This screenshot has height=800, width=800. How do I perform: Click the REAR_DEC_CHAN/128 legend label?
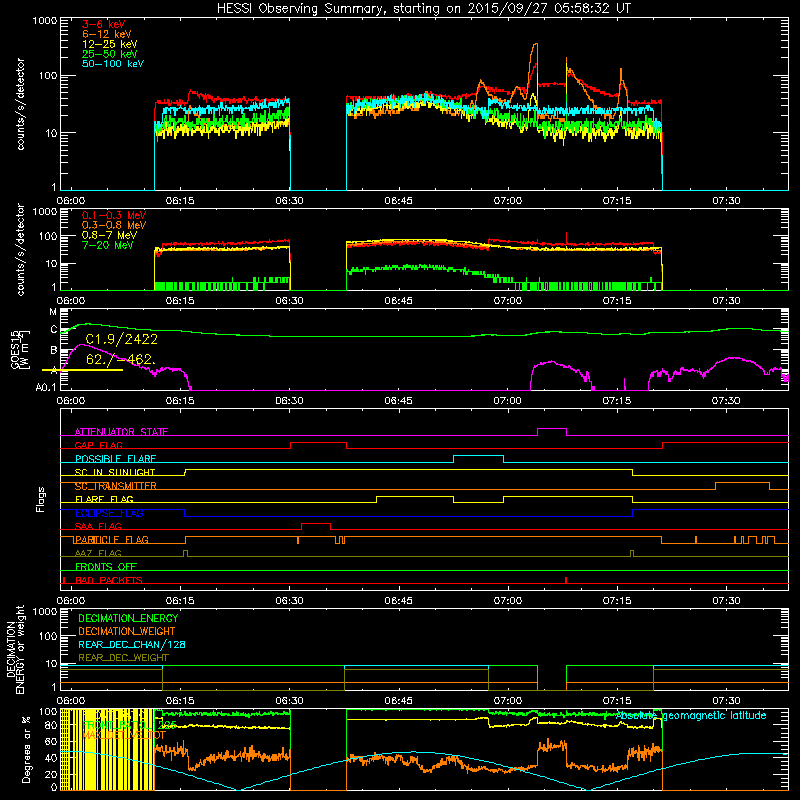pyautogui.click(x=132, y=644)
